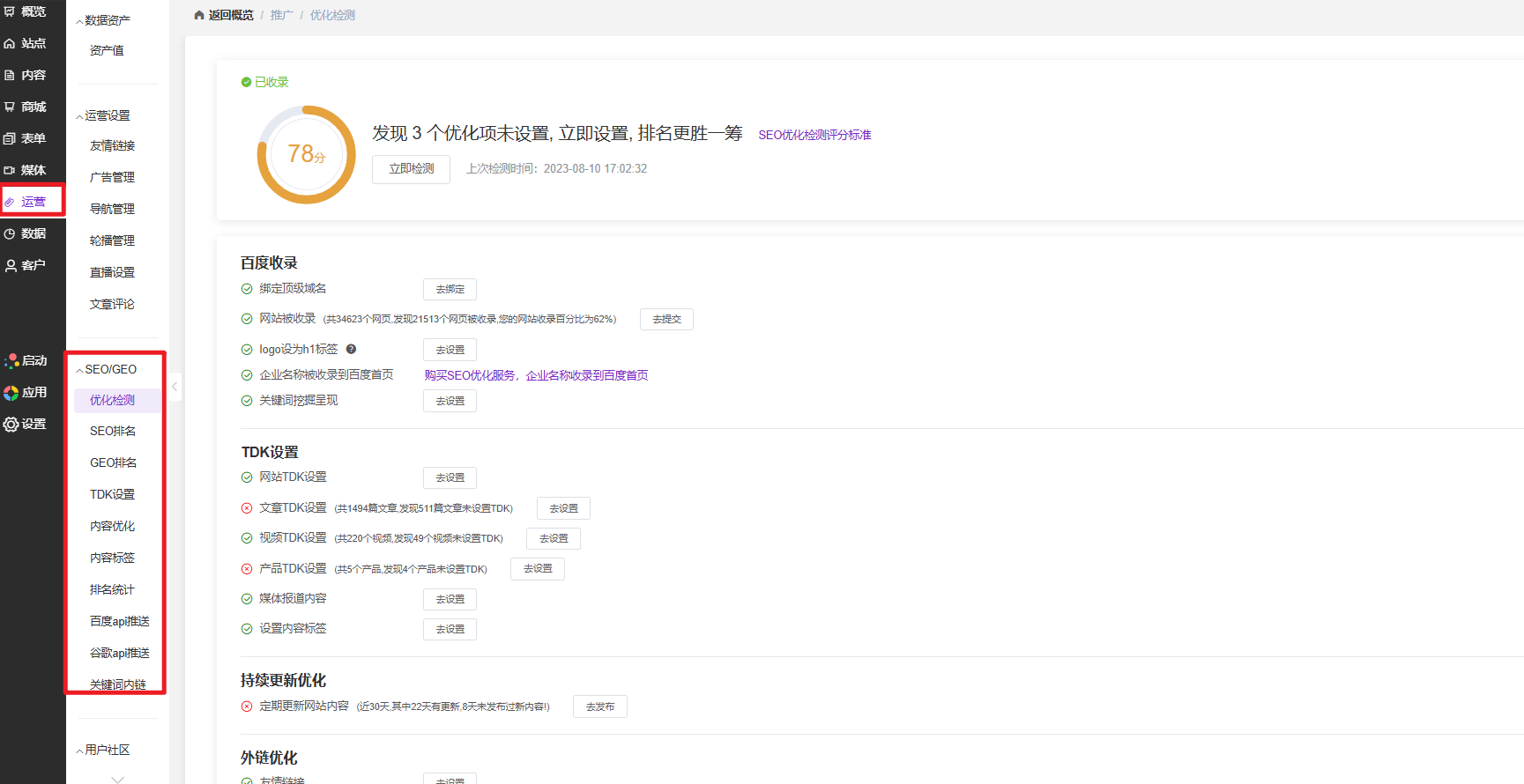Expand the 用户社区 section
1524x784 pixels.
(80, 751)
